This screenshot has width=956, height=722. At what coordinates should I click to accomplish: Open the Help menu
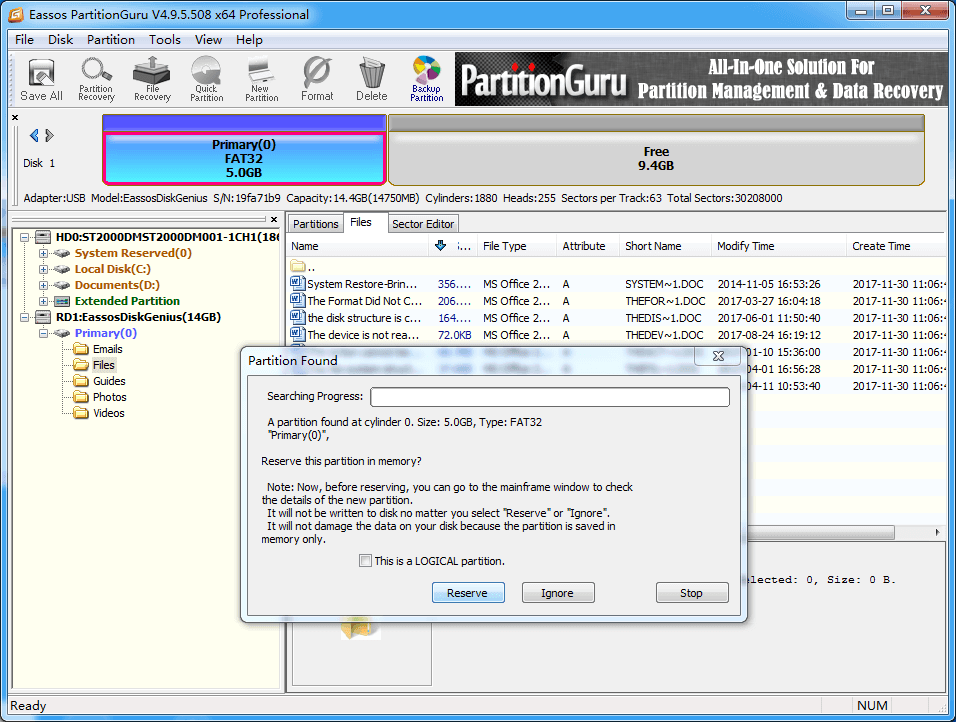point(249,40)
